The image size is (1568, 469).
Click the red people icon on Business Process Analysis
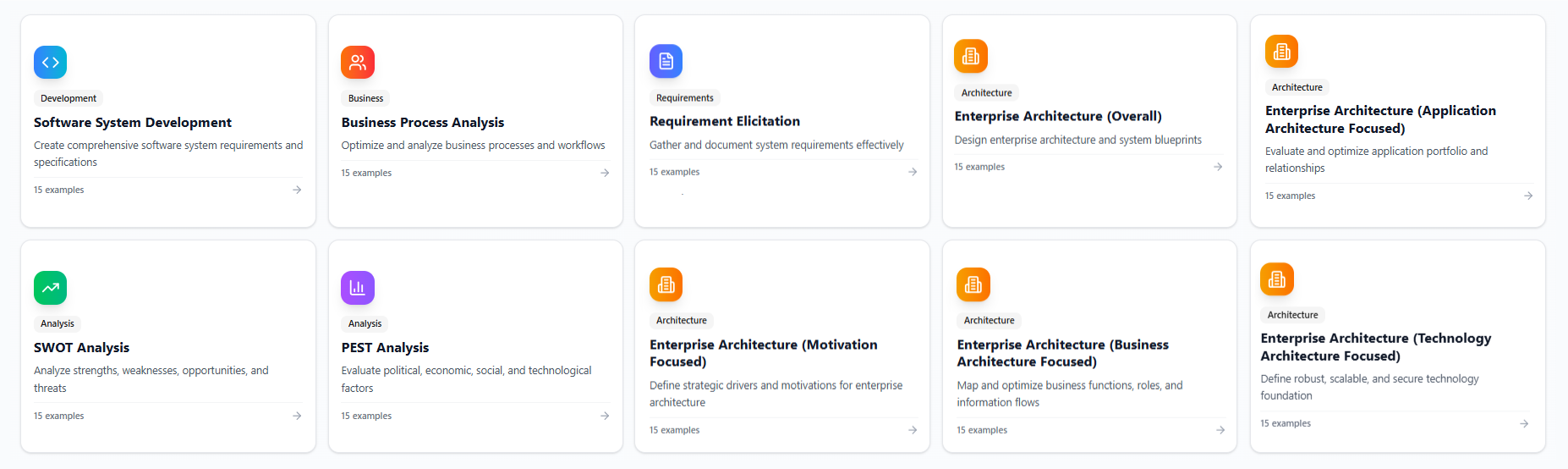pyautogui.click(x=358, y=62)
